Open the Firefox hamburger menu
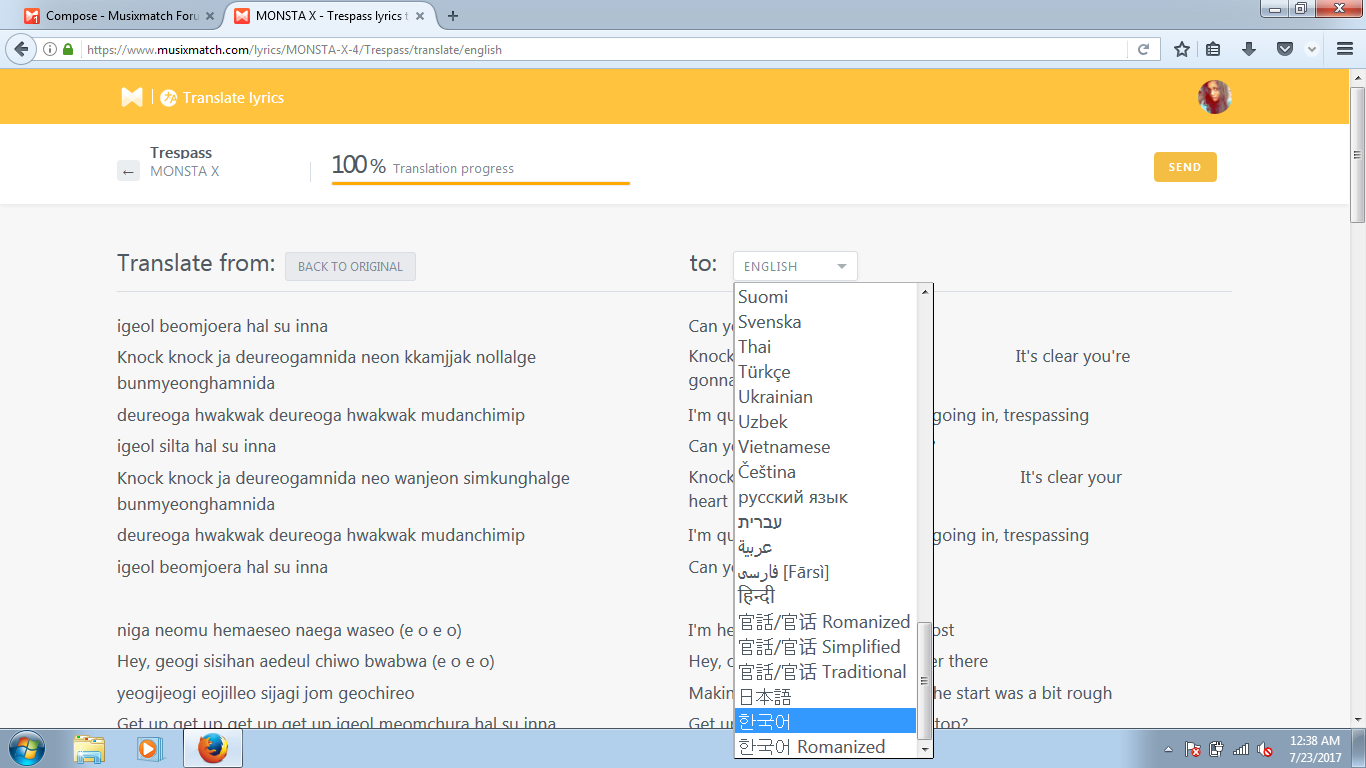 coord(1344,49)
